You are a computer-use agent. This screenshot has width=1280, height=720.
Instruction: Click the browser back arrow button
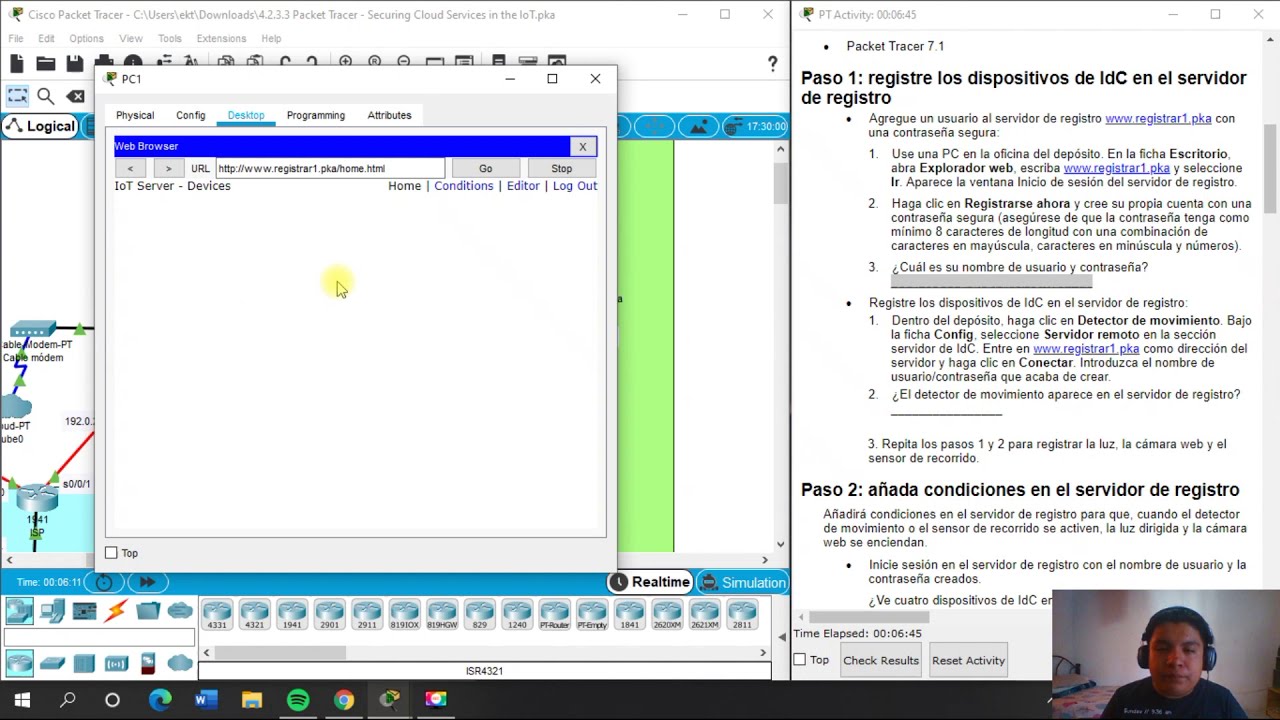[x=130, y=168]
